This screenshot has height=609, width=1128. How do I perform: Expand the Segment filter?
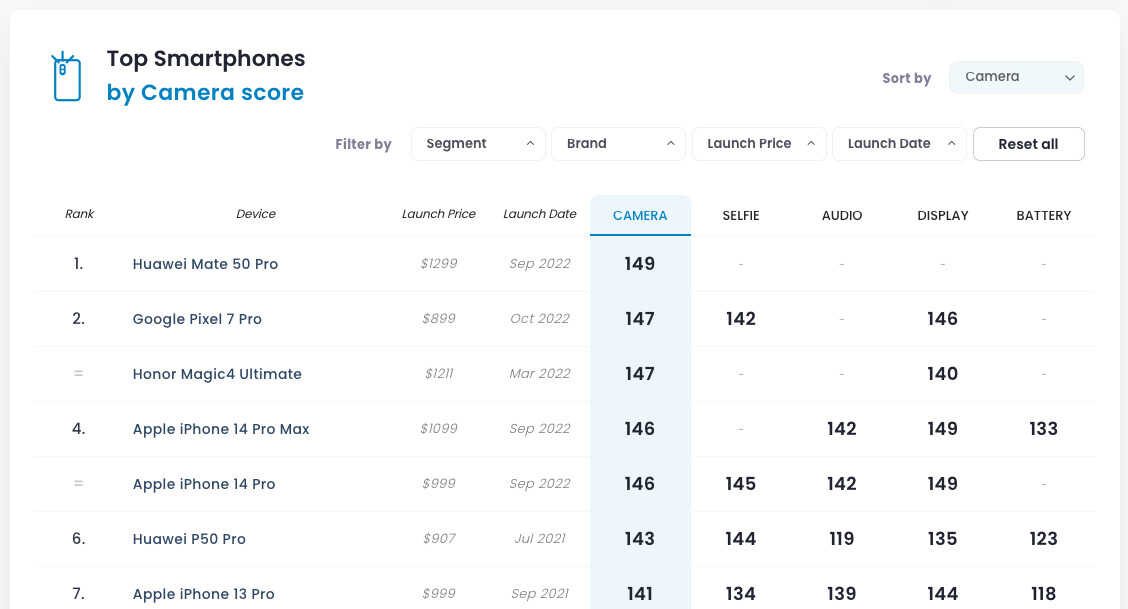[478, 144]
